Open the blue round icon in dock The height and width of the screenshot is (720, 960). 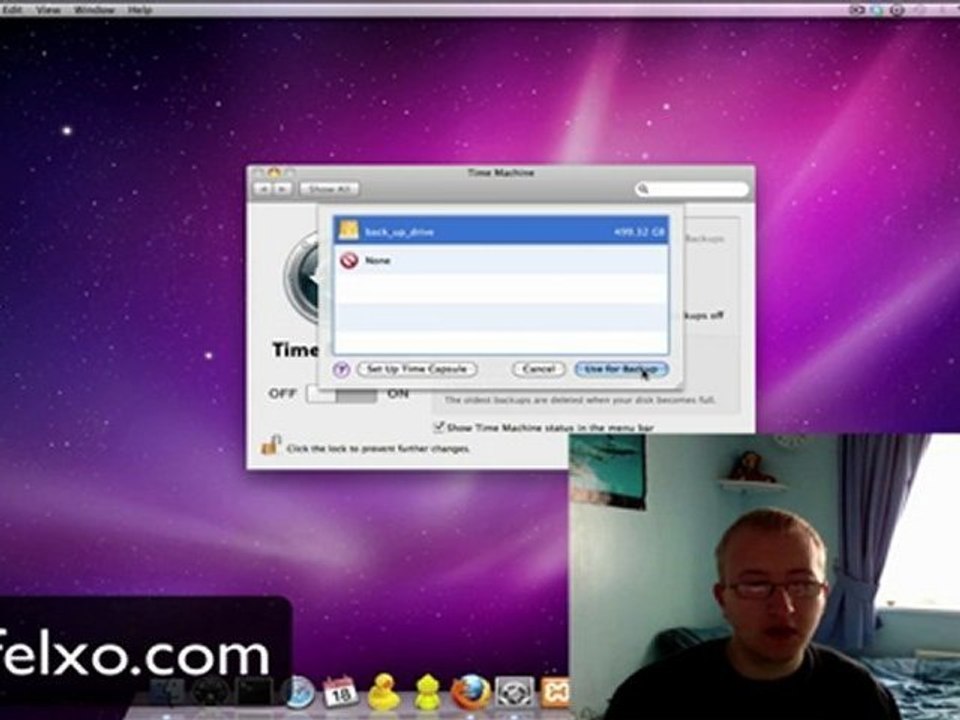click(299, 693)
